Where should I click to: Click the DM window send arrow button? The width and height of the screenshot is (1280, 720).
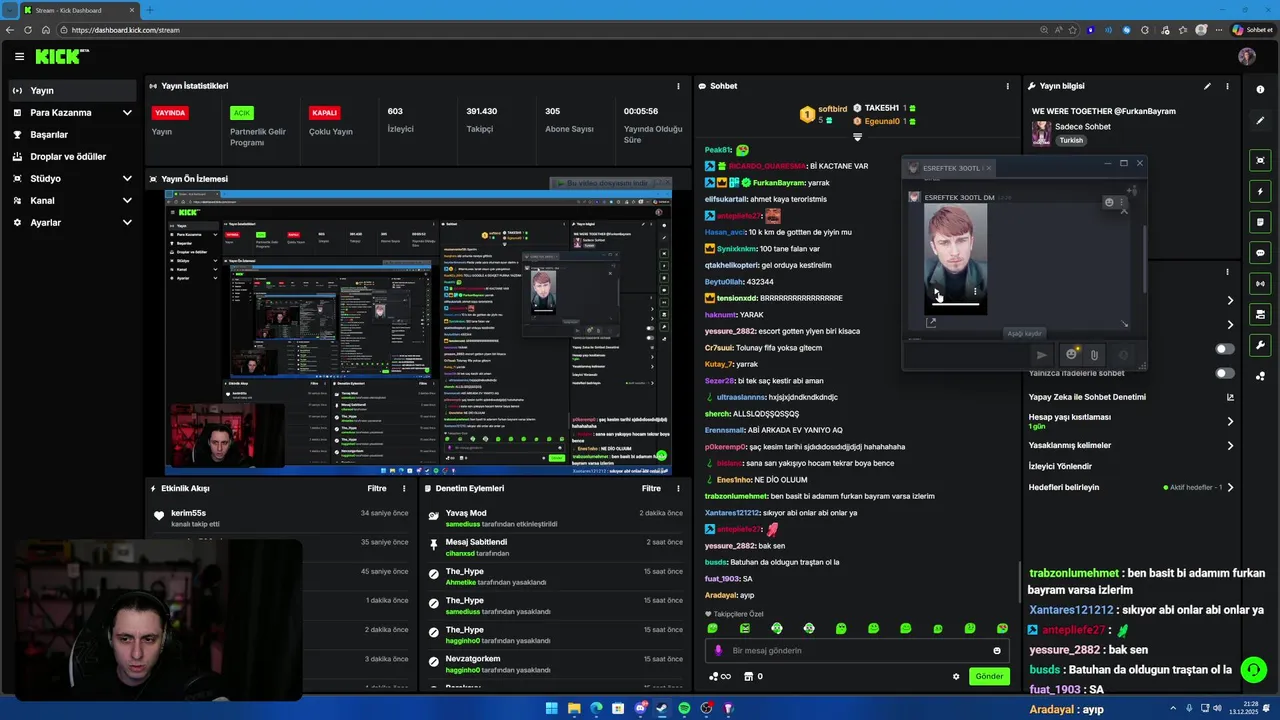(x=1041, y=354)
